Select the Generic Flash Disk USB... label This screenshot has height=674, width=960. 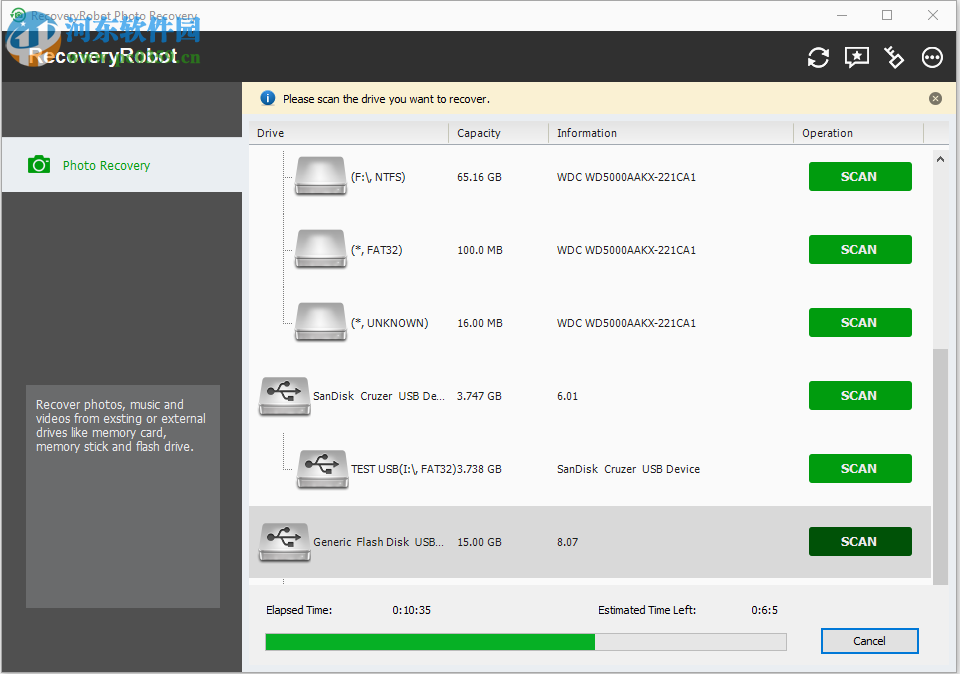click(x=378, y=542)
